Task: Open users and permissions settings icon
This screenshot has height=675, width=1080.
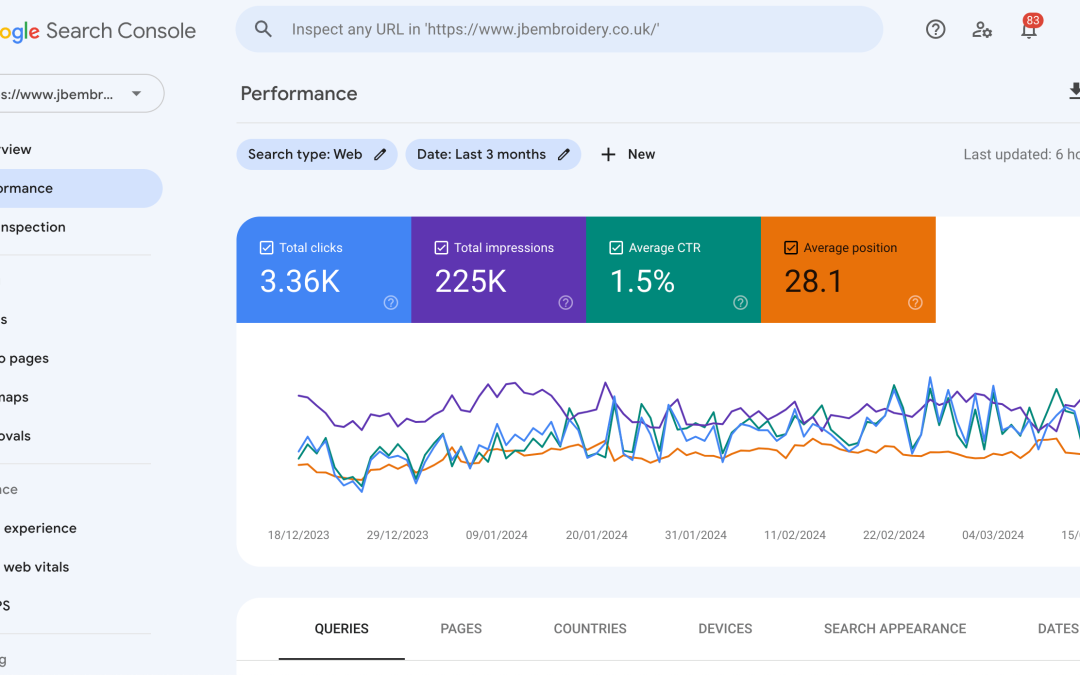Action: (982, 30)
